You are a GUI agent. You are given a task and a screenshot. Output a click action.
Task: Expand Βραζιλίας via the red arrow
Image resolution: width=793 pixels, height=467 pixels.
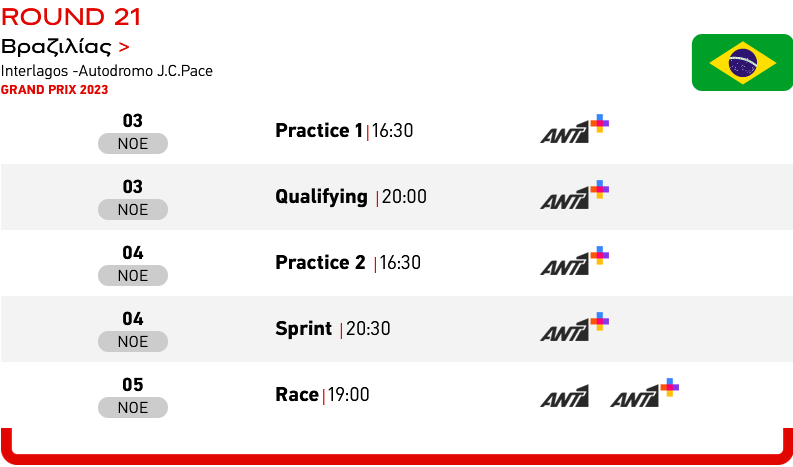124,48
